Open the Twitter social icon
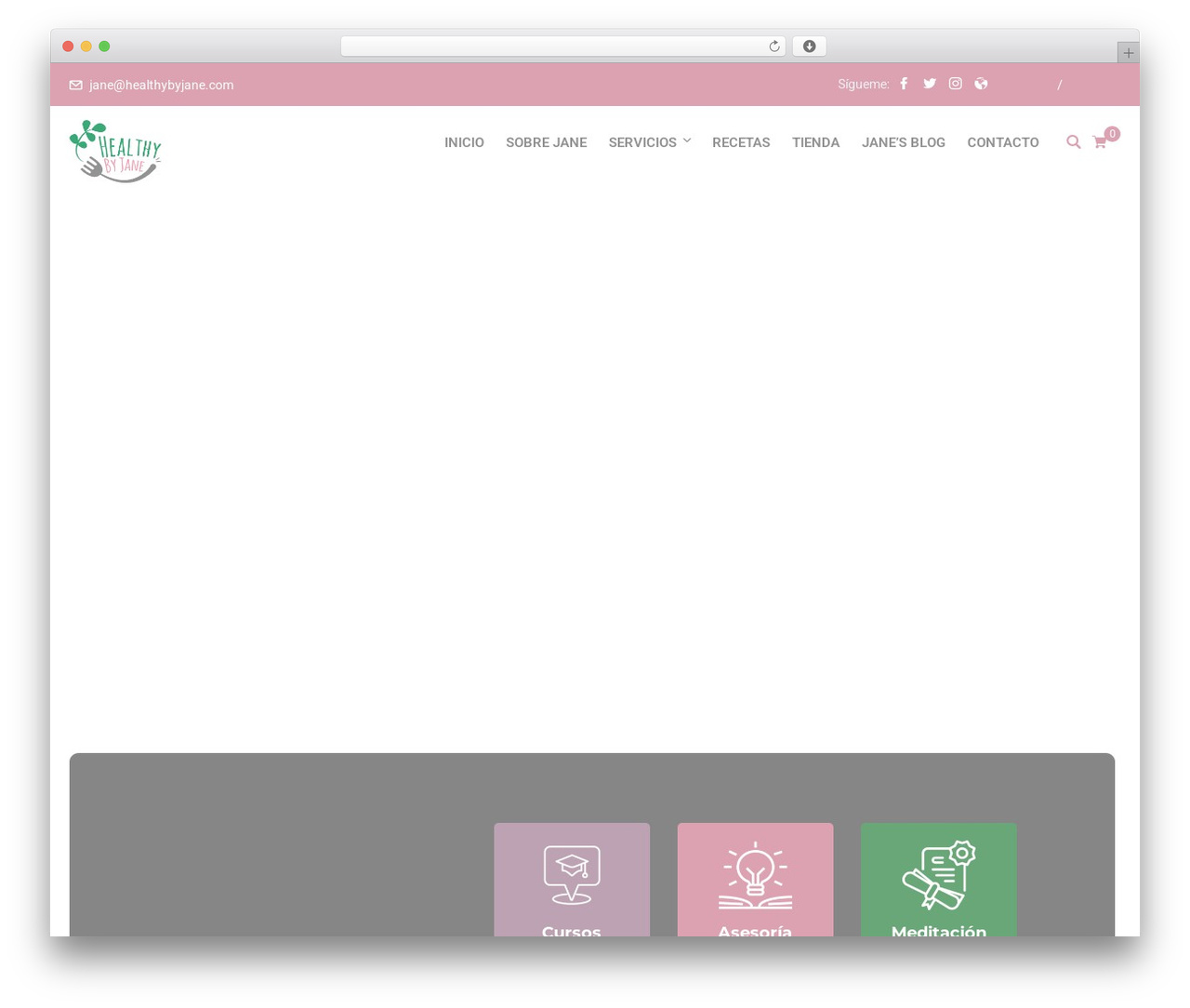 (x=930, y=84)
